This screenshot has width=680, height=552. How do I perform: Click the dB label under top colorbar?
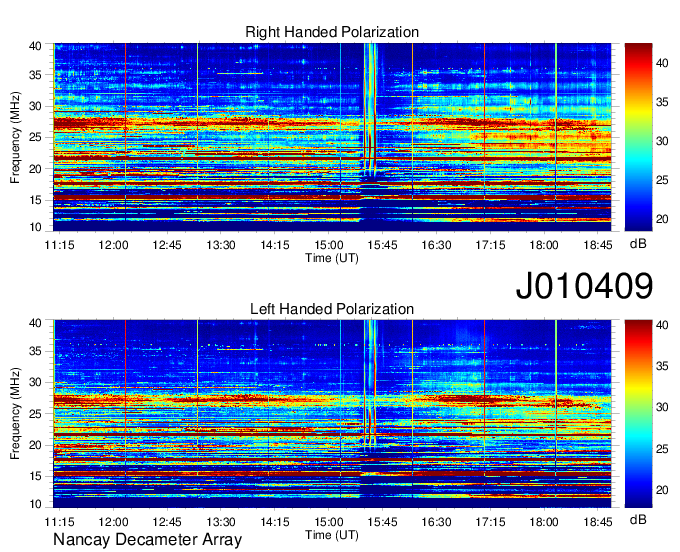638,244
